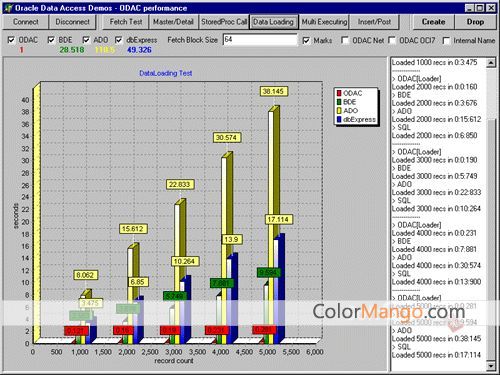The image size is (500, 375).
Task: Click the Create button
Action: (433, 22)
